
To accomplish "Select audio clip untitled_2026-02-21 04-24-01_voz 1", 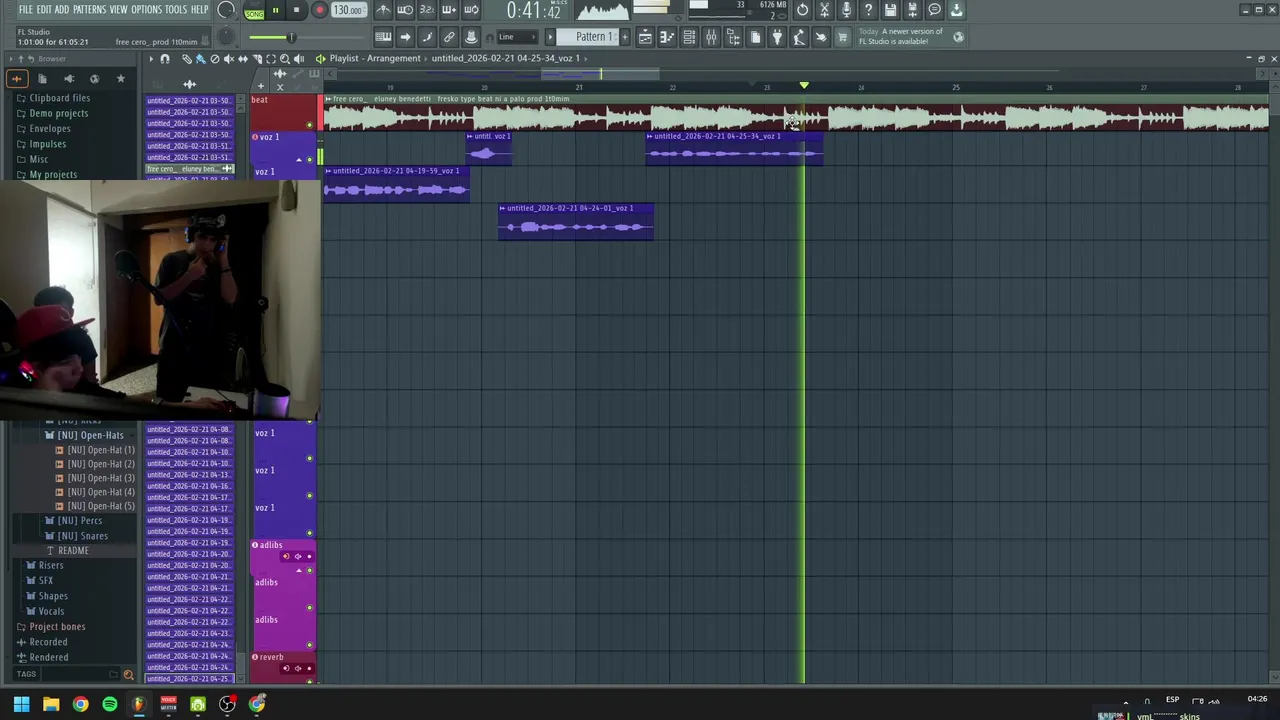I will point(576,221).
